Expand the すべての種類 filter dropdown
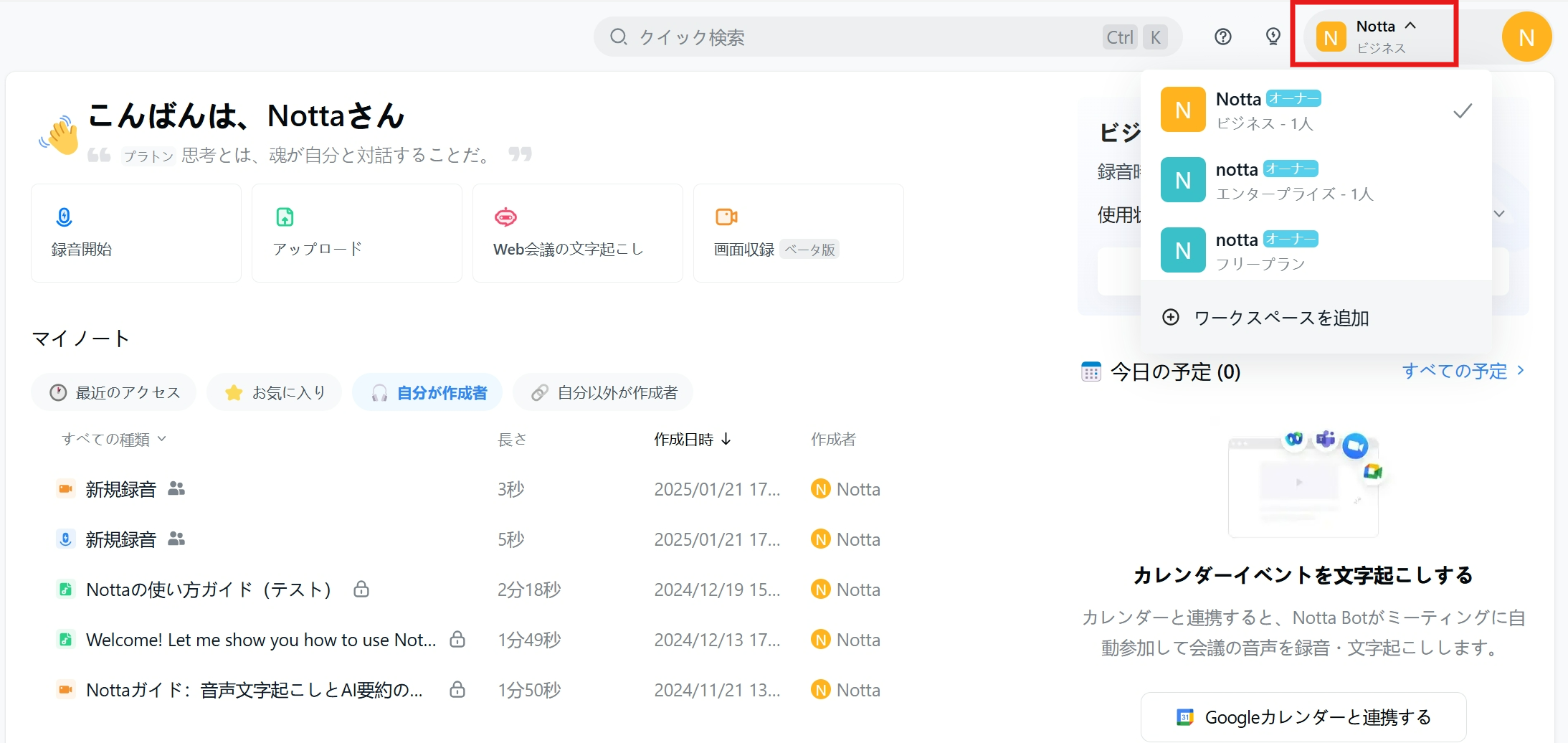 pyautogui.click(x=114, y=439)
